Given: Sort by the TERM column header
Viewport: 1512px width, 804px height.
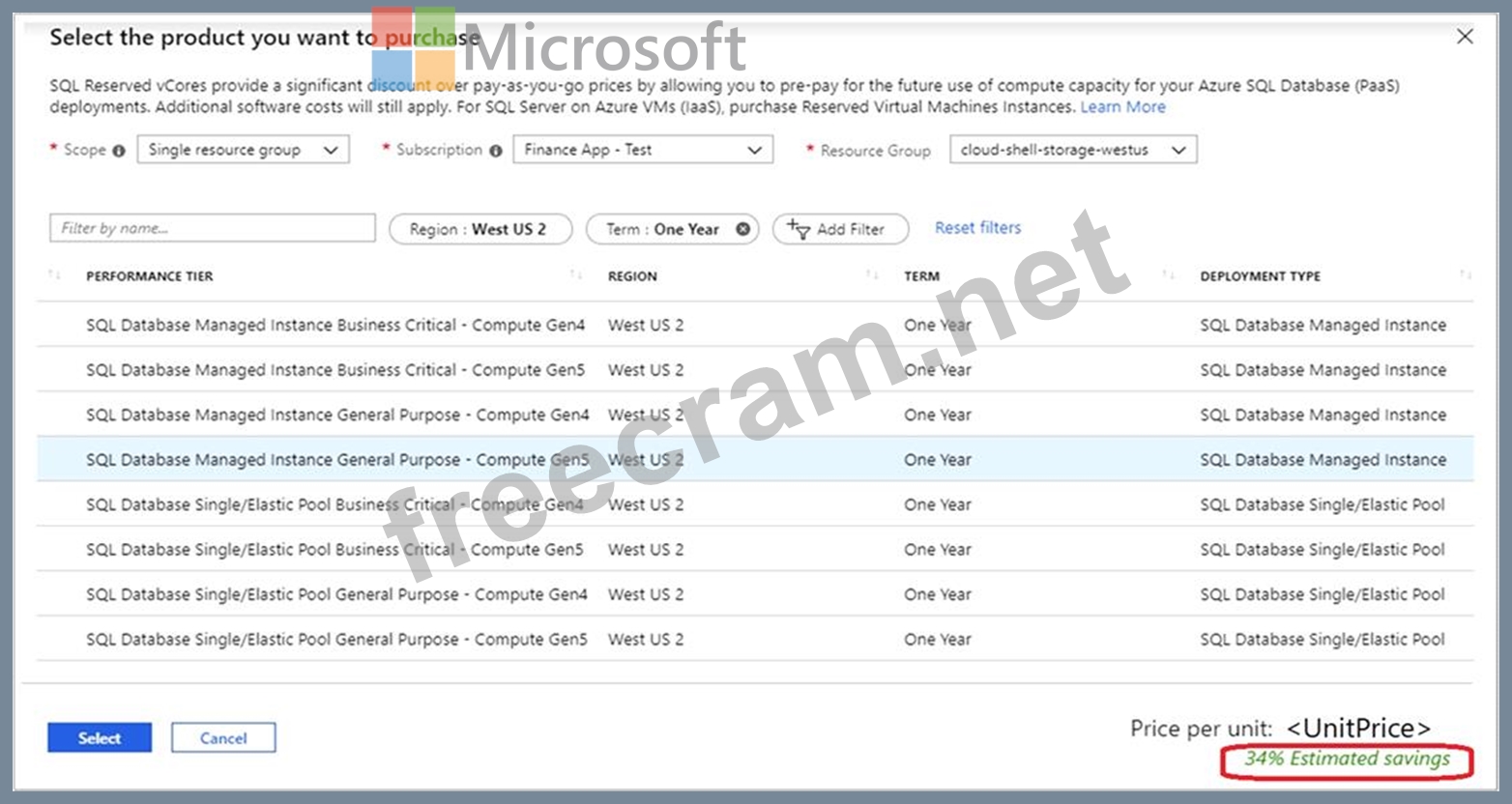Looking at the screenshot, I should click(x=921, y=276).
